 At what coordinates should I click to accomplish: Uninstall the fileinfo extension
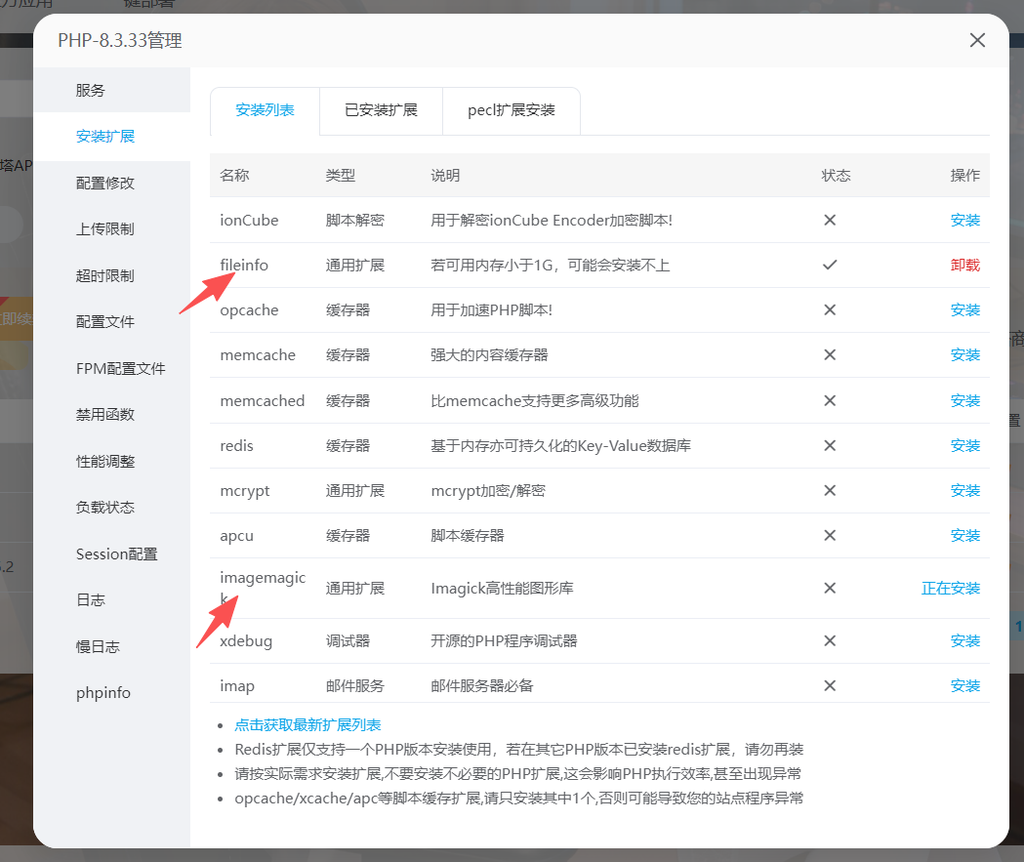click(x=965, y=265)
